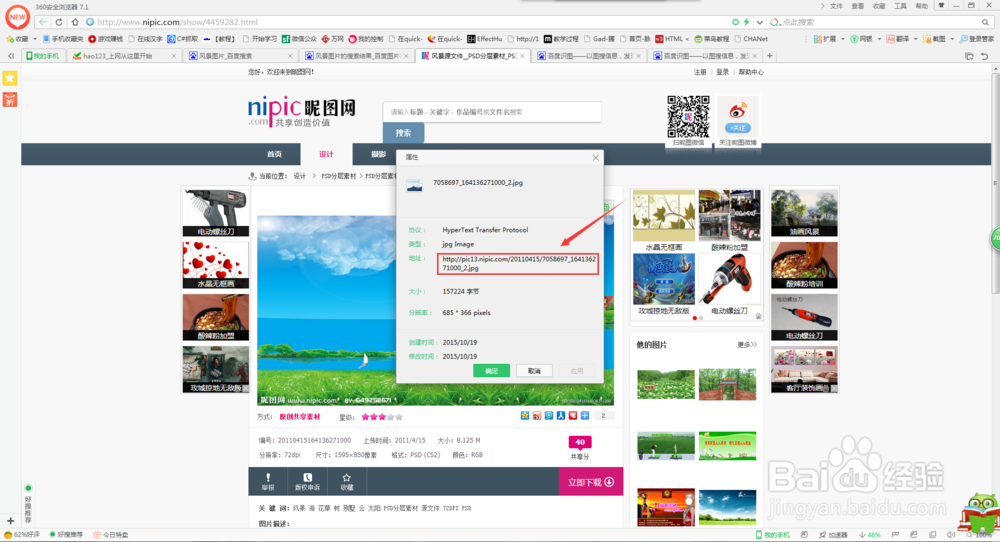Click the nipic search keyword input field
The height and width of the screenshot is (542, 1000).
point(492,112)
